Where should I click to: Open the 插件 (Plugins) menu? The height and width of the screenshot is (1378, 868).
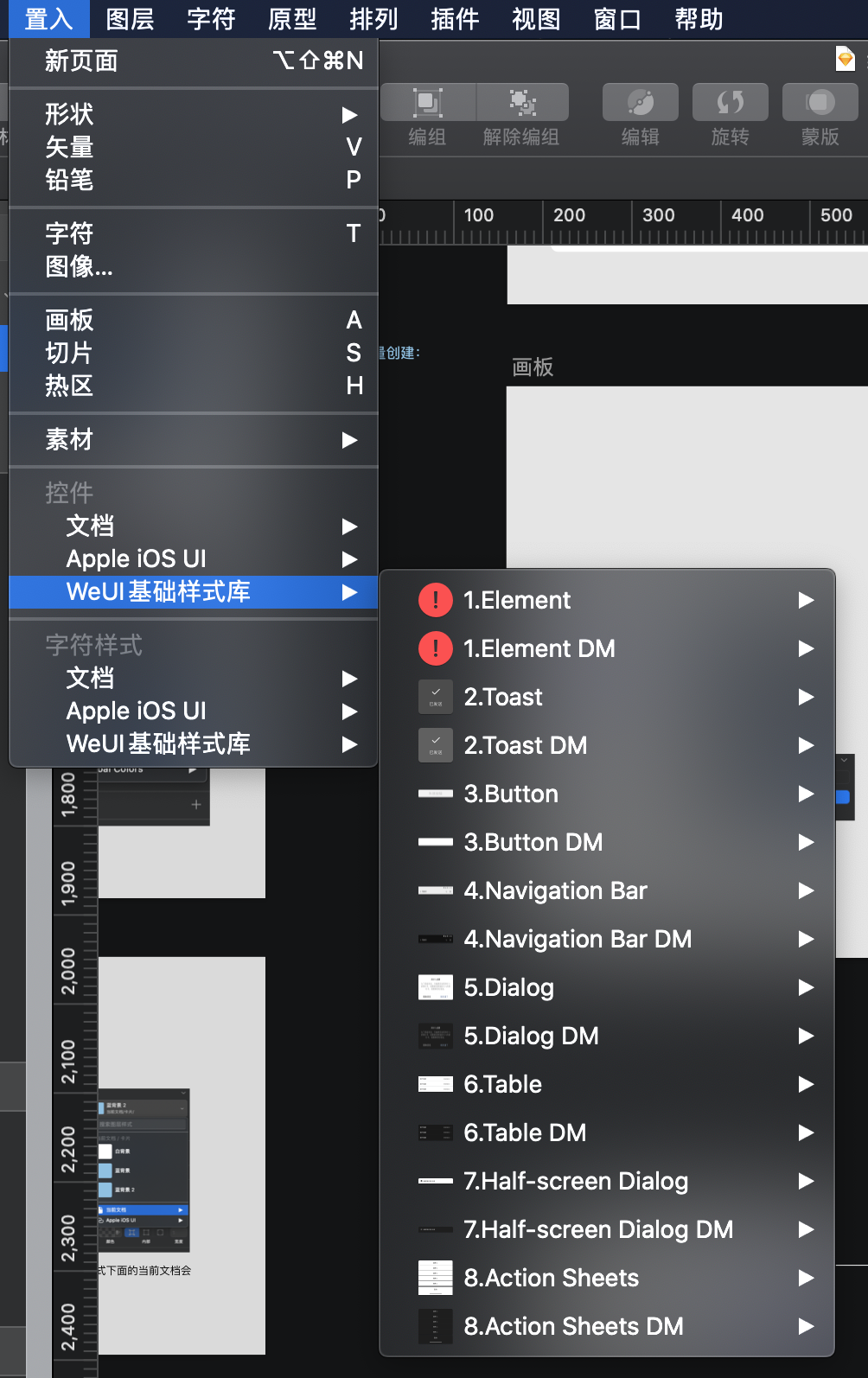[455, 19]
